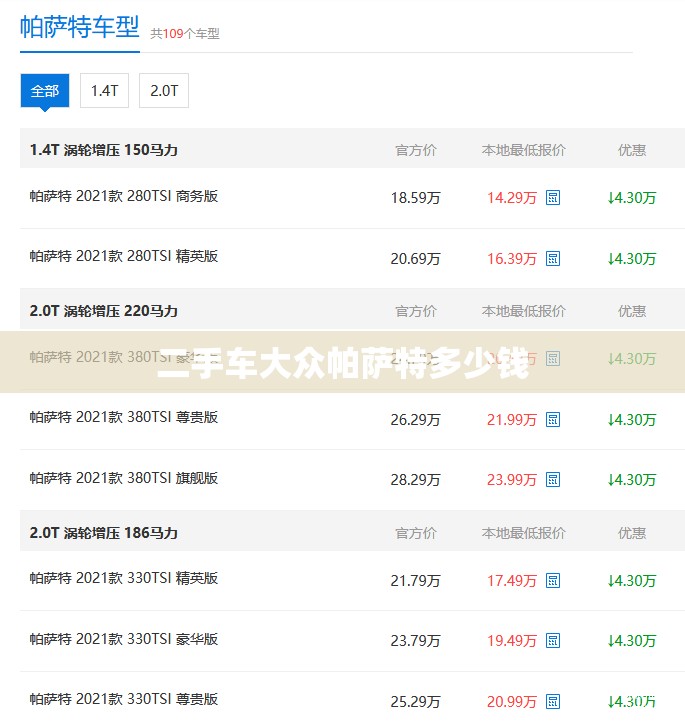
Task: Click the 21.79万 official price
Action: (x=415, y=580)
